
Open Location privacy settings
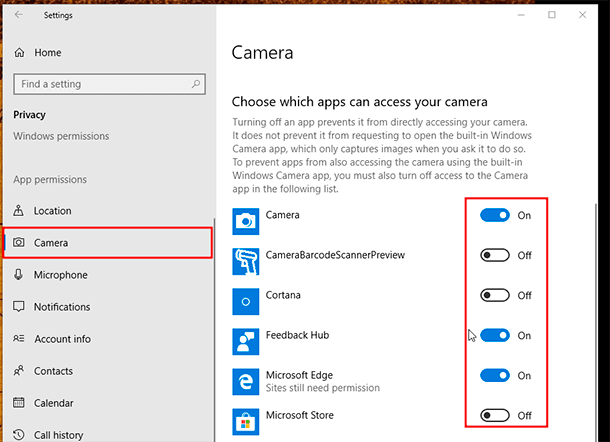tap(52, 211)
